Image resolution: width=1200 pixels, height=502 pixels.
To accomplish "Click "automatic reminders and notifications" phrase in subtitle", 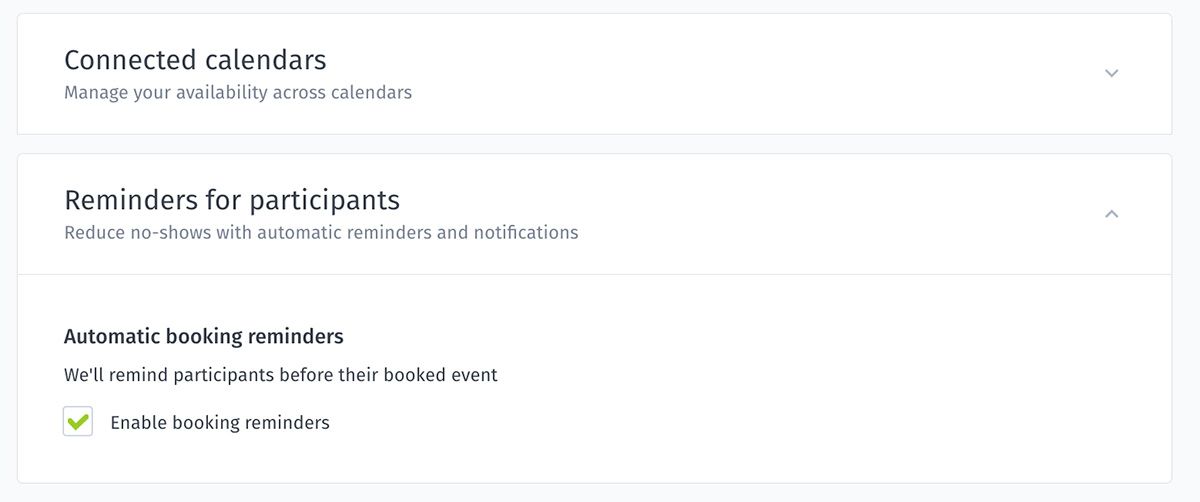I will [x=417, y=233].
